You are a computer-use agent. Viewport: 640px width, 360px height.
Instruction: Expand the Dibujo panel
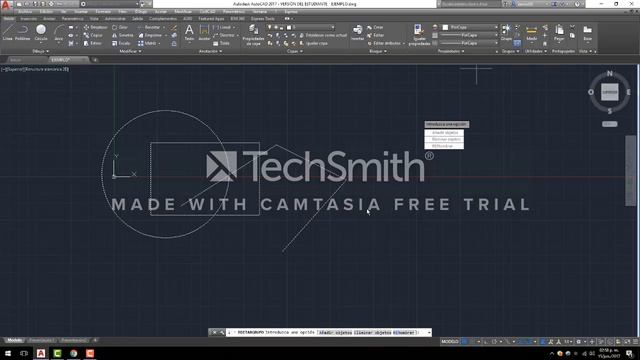[x=40, y=51]
